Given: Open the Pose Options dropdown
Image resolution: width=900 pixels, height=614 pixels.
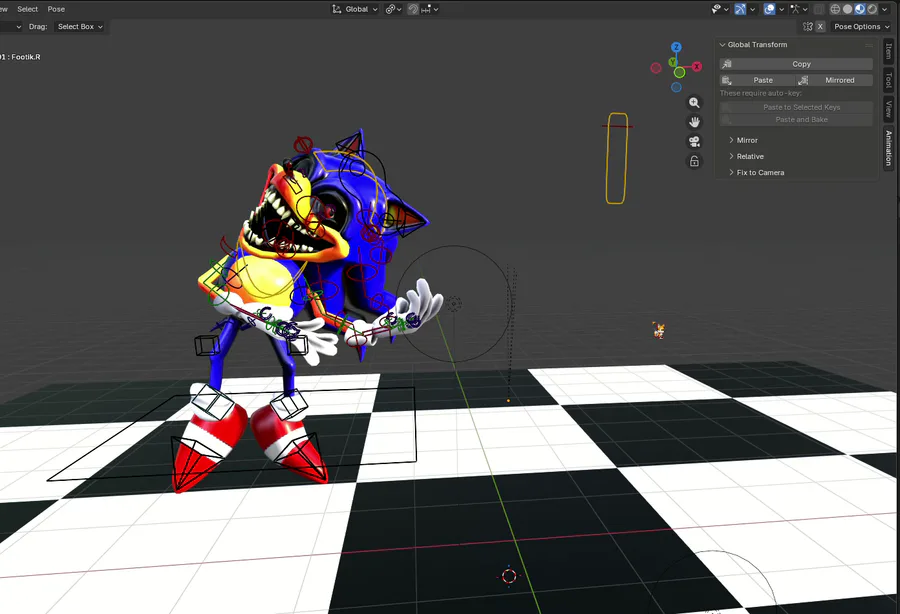Looking at the screenshot, I should (861, 26).
